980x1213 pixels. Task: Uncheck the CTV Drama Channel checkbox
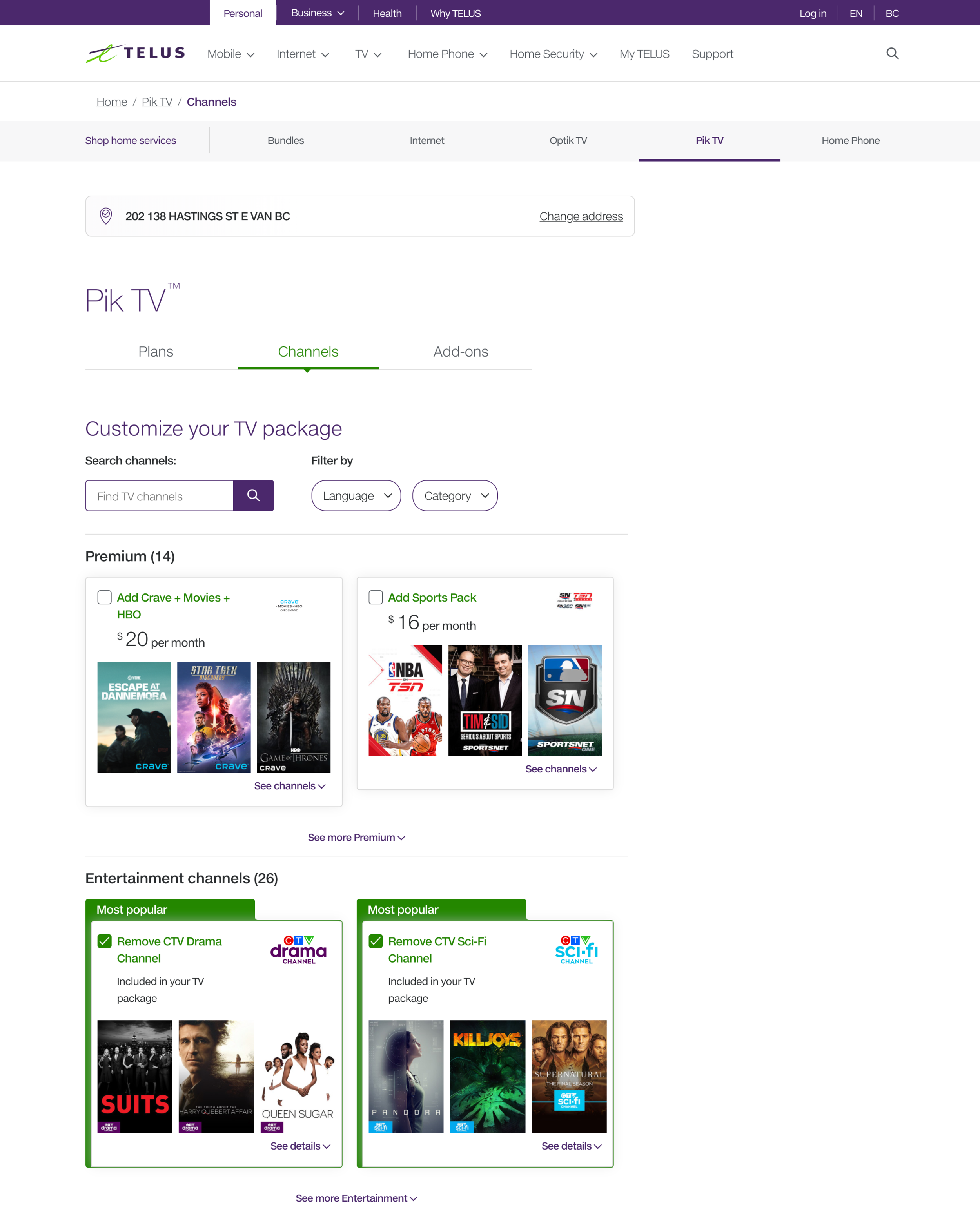[x=104, y=941]
